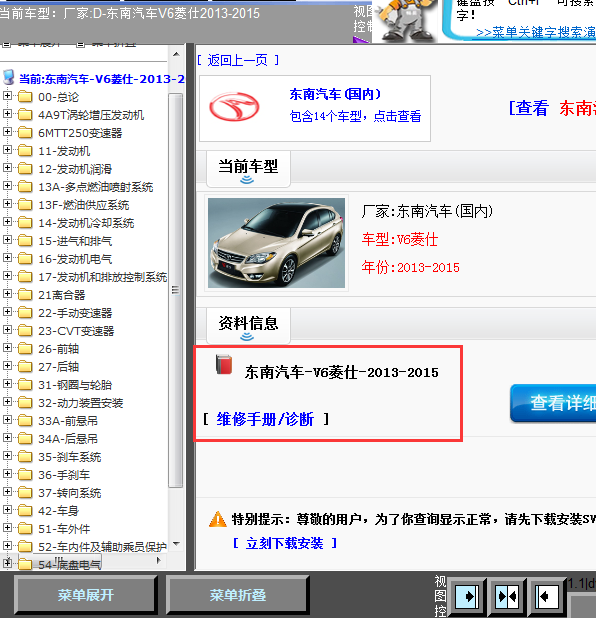
Task: Click the 年份:2013-2015 text
Action: pyautogui.click(x=410, y=268)
